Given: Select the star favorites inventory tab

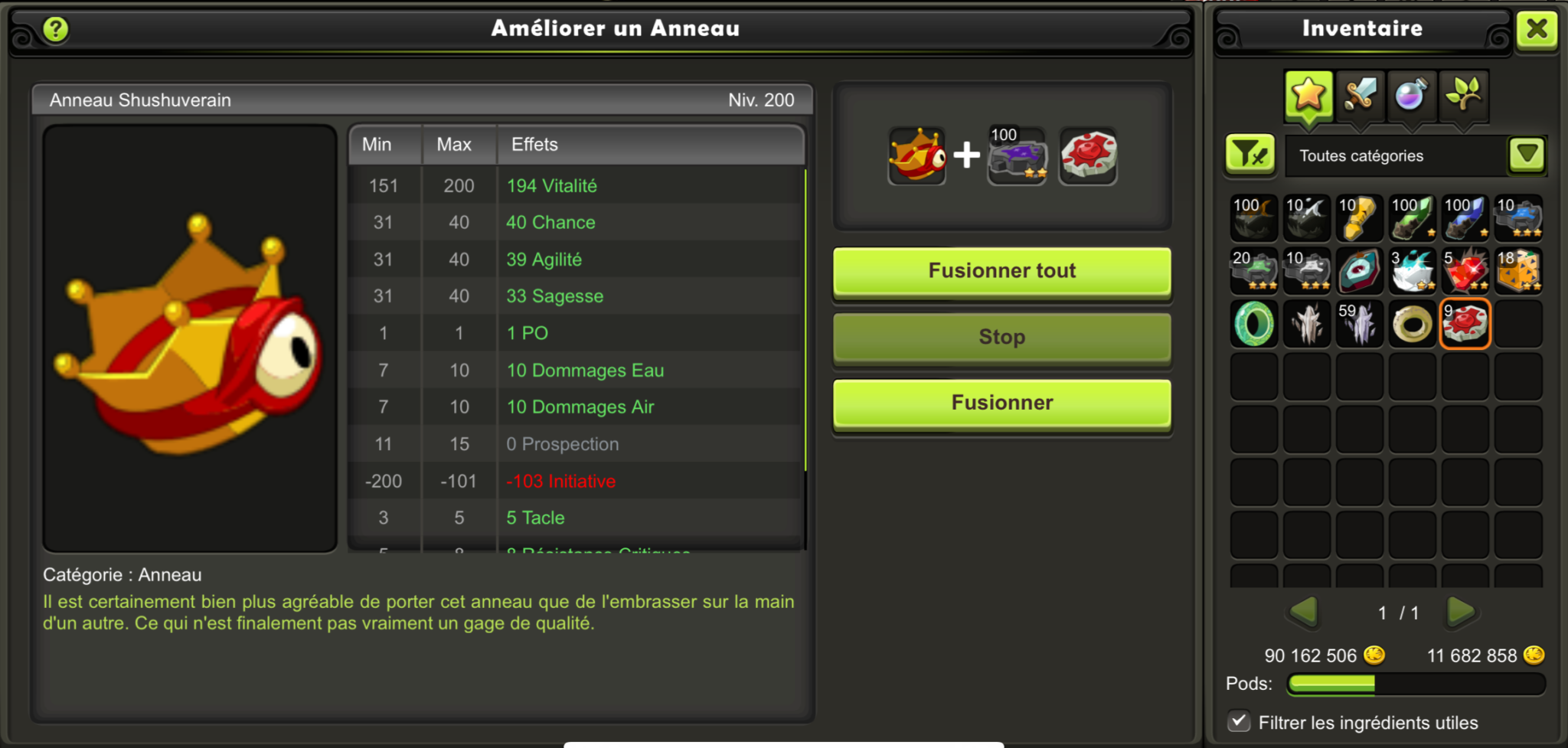Looking at the screenshot, I should pos(1308,96).
